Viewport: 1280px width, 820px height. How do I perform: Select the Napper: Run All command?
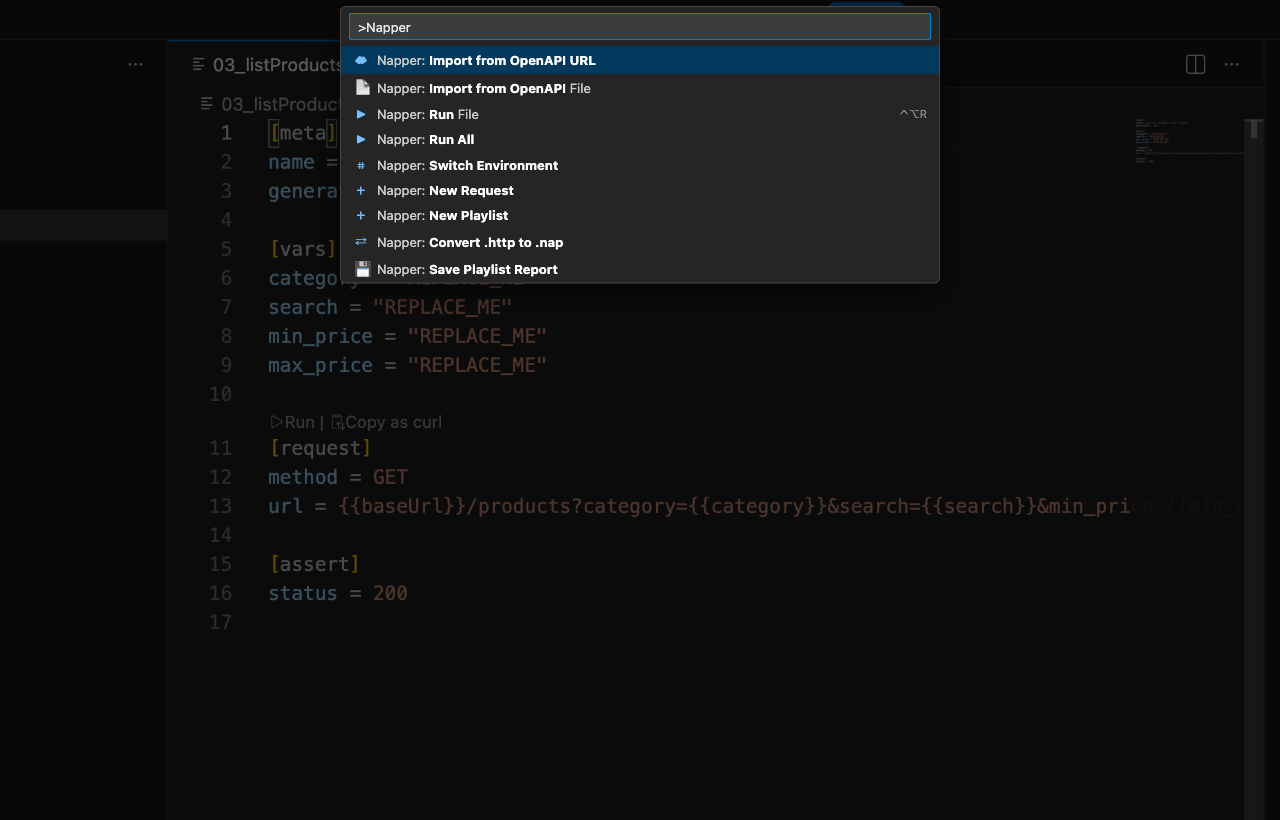pos(640,139)
